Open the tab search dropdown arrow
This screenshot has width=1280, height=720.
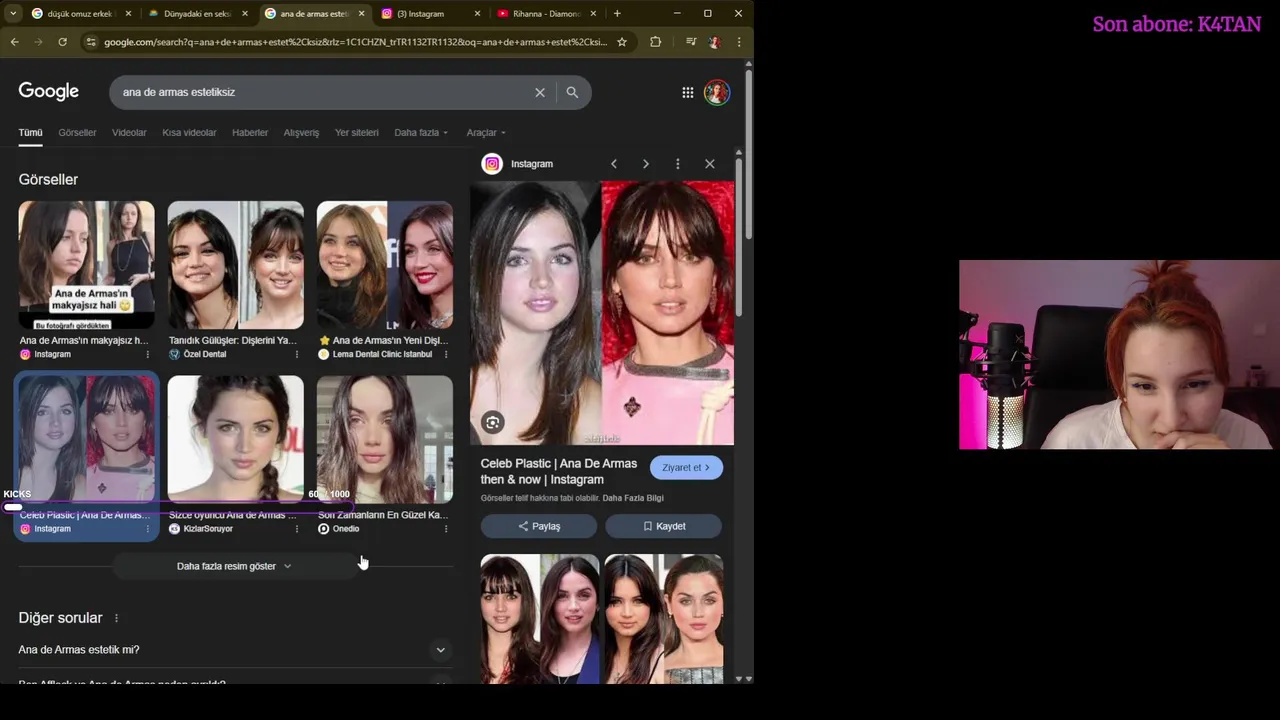(13, 14)
